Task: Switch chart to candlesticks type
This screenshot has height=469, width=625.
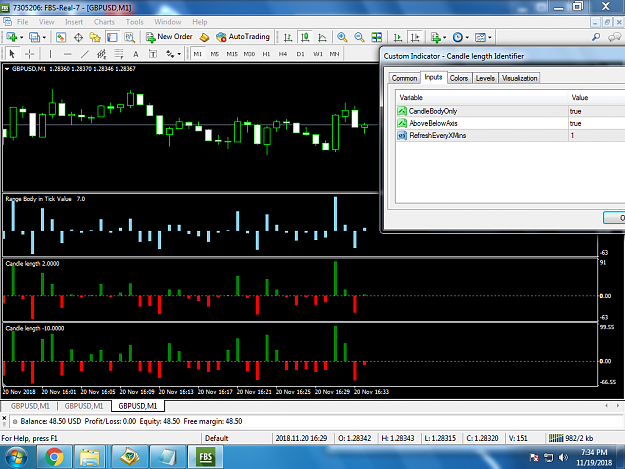Action: coord(305,37)
